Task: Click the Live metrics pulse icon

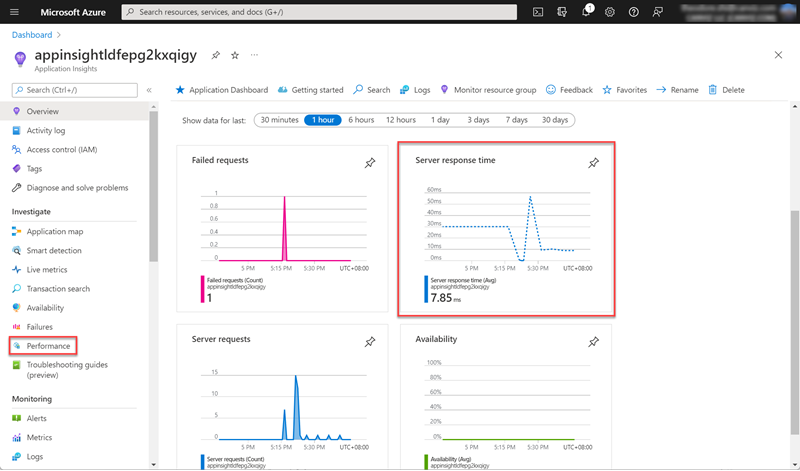Action: (x=16, y=269)
